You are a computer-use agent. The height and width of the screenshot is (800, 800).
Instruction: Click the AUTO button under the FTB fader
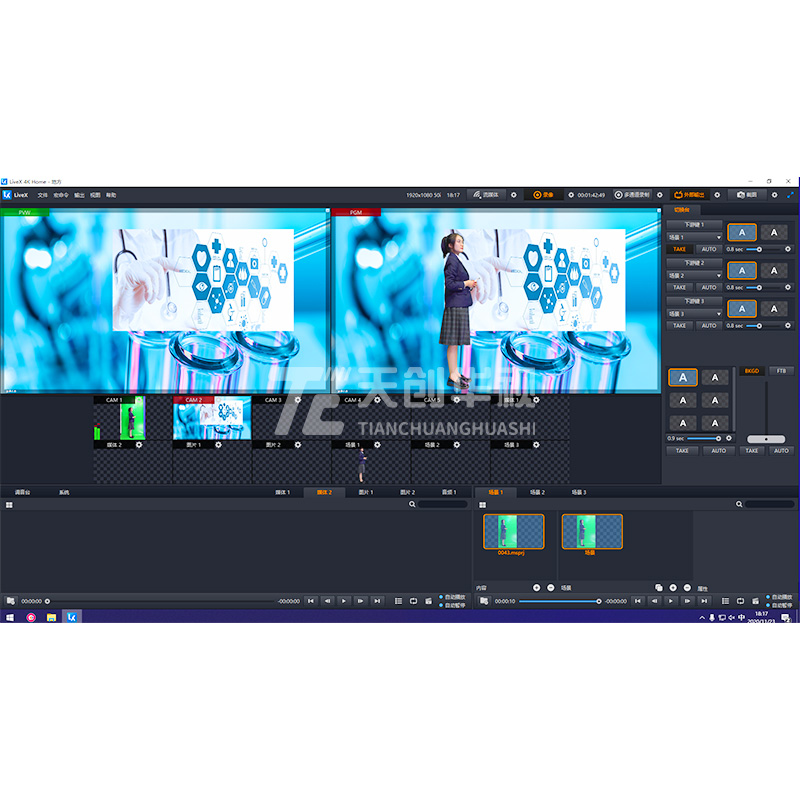[781, 451]
